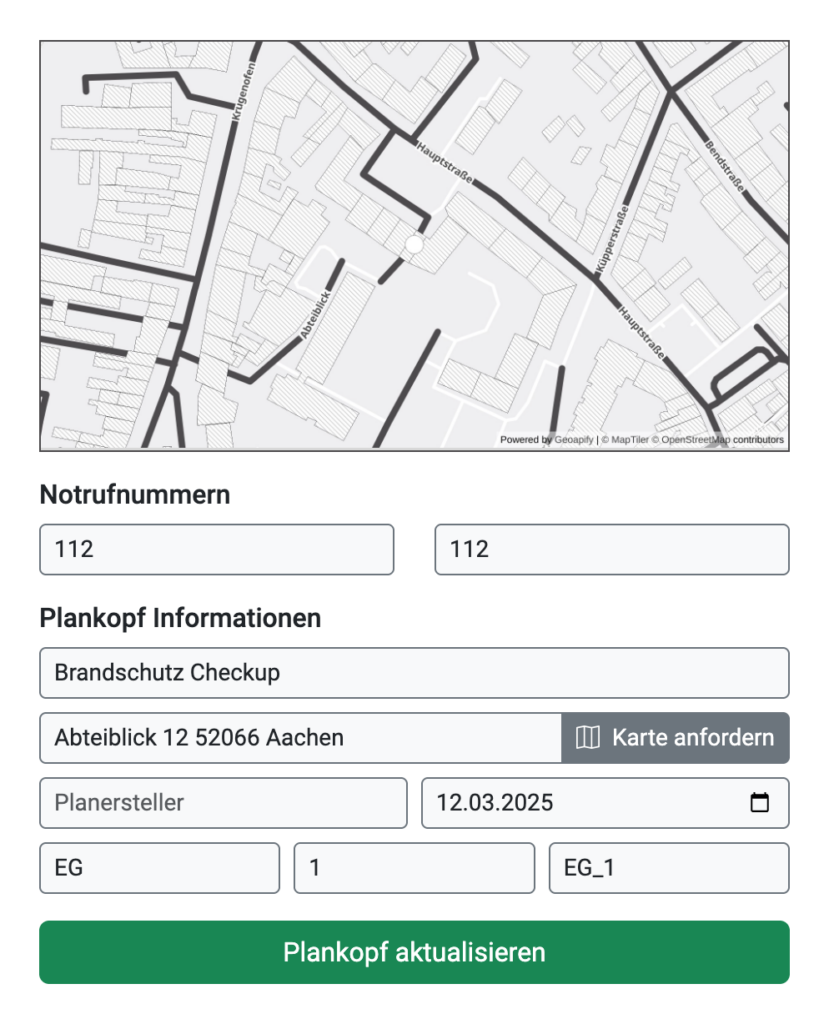The width and height of the screenshot is (829, 1024).
Task: Select the second 112 Notrufnummern field
Action: tap(611, 548)
